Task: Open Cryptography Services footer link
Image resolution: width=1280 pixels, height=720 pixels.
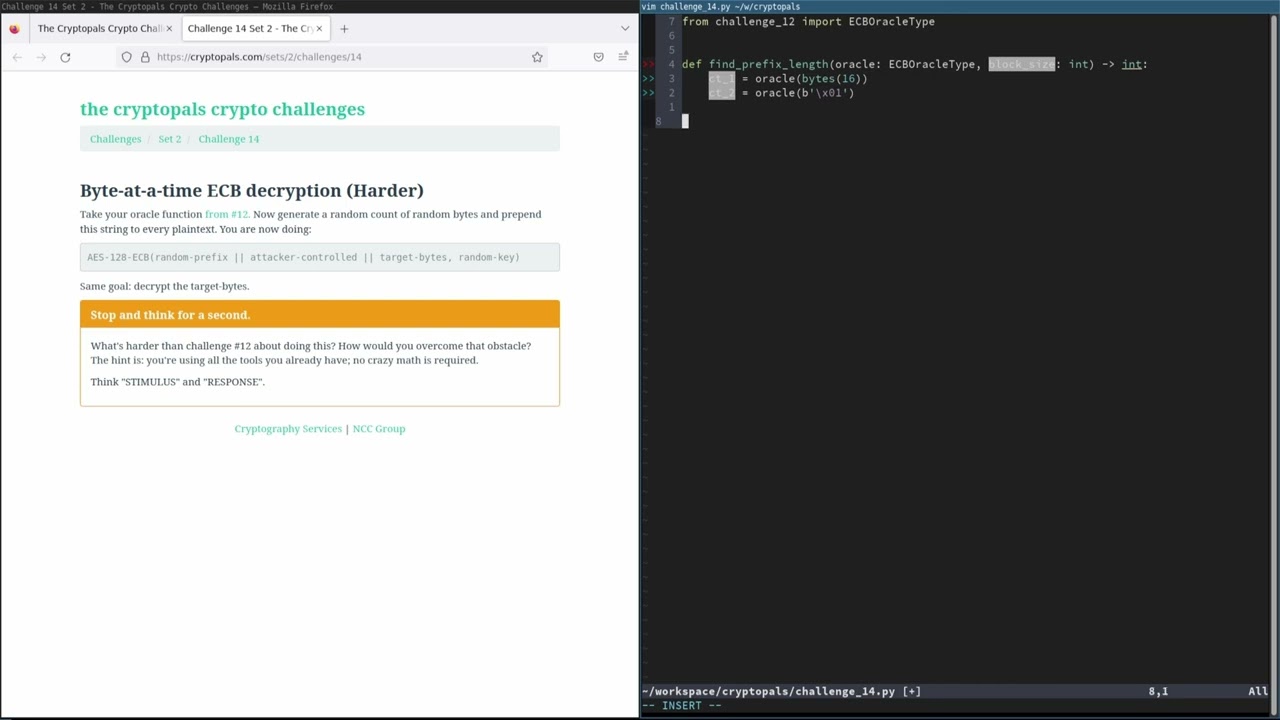Action: (288, 429)
